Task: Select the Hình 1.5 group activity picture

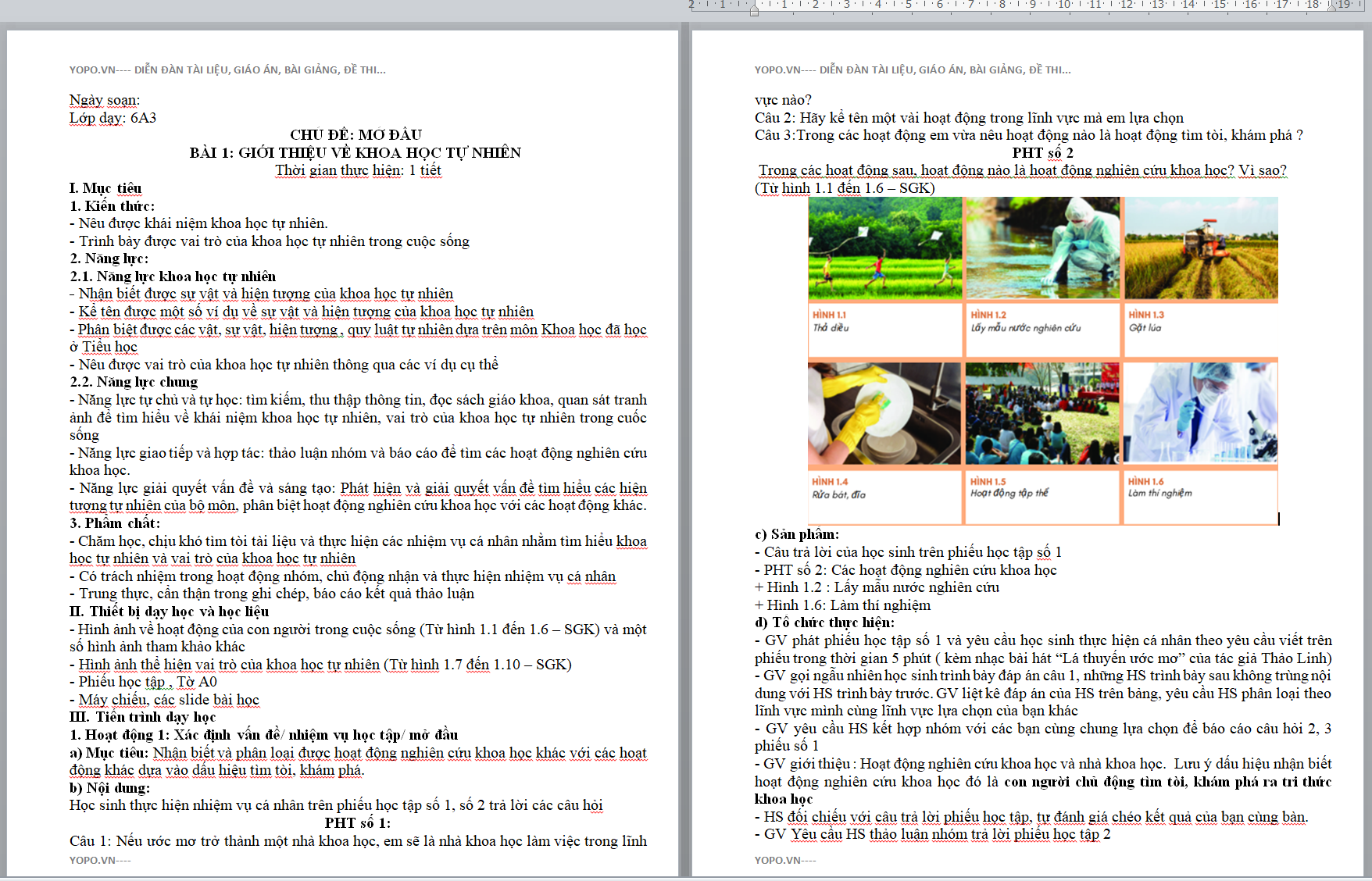Action: 1042,414
